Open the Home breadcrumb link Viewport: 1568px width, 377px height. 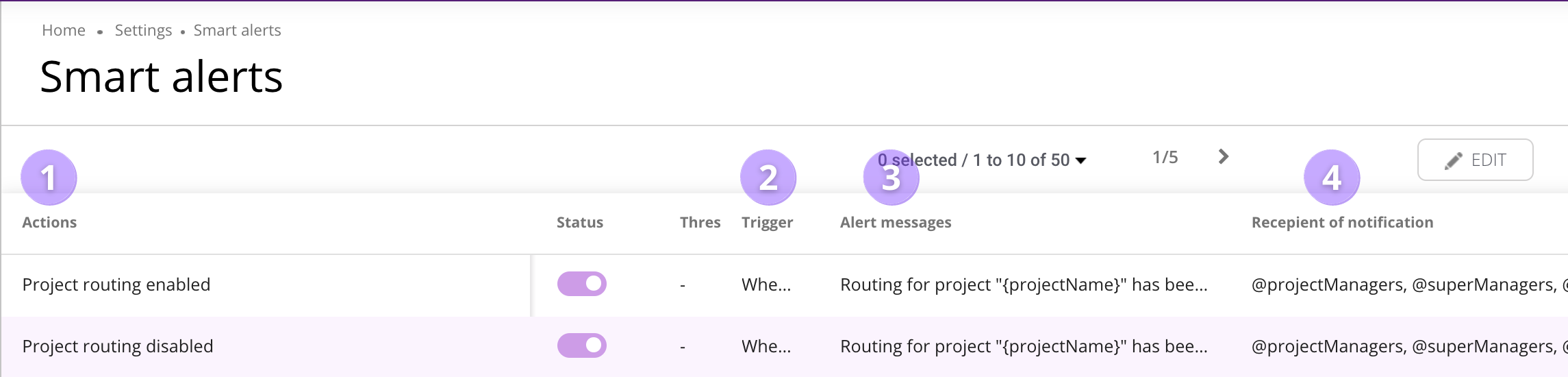click(64, 30)
